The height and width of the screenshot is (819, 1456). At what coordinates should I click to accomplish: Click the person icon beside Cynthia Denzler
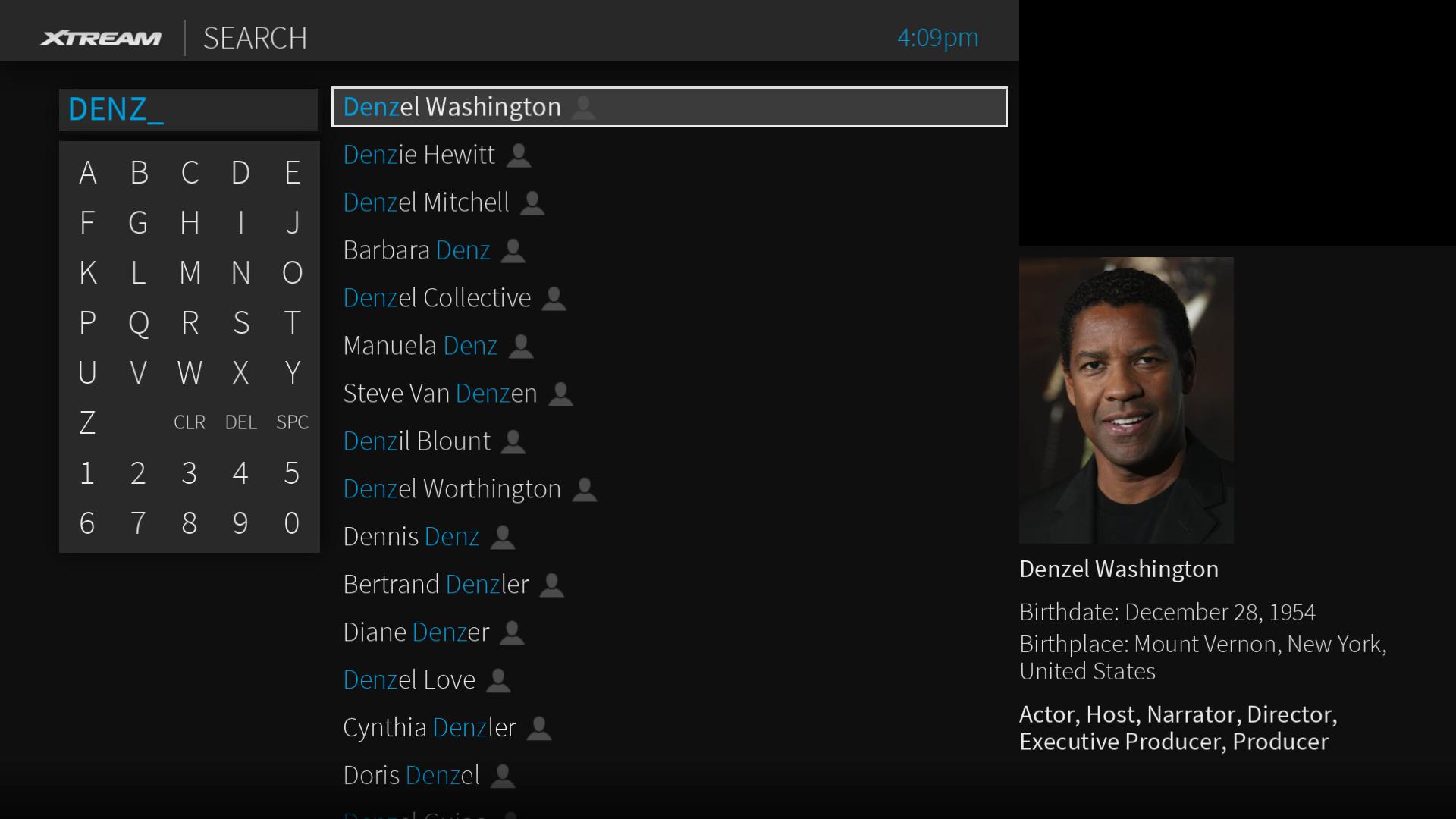pyautogui.click(x=539, y=729)
